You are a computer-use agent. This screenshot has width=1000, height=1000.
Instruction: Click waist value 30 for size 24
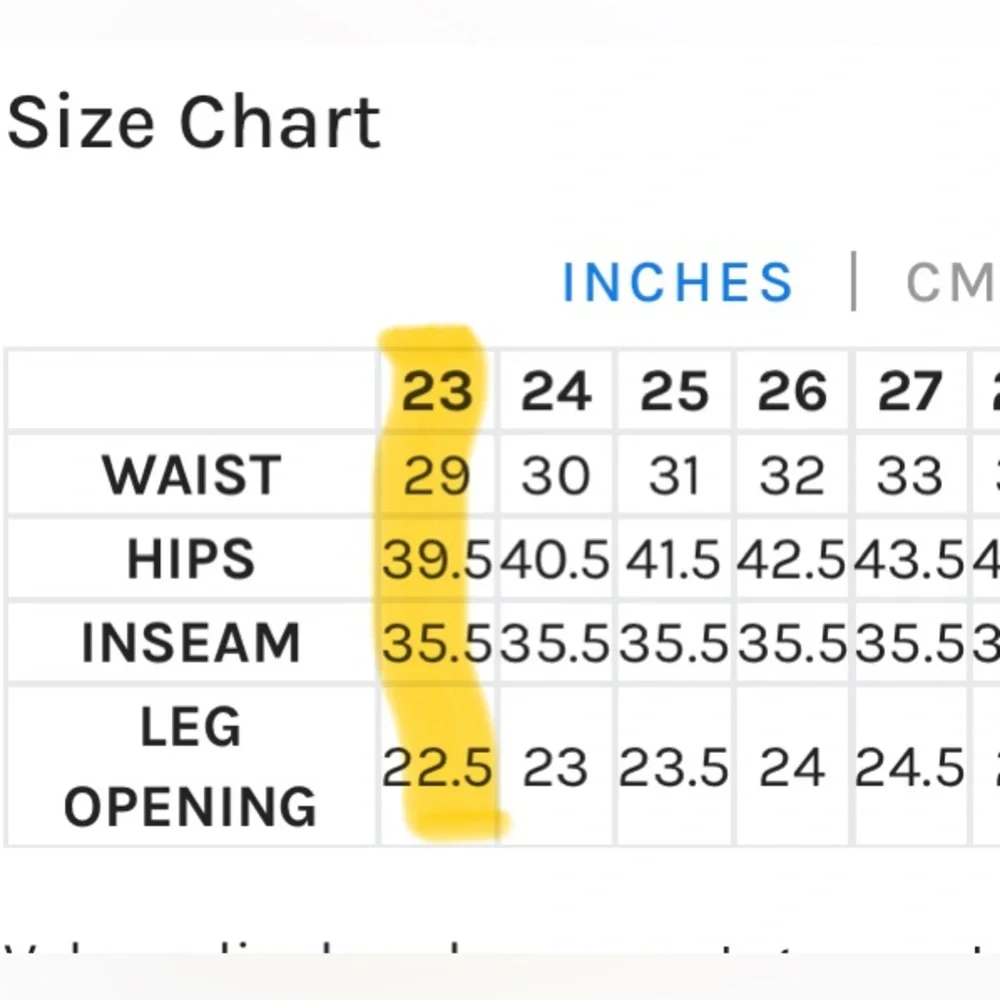[556, 475]
